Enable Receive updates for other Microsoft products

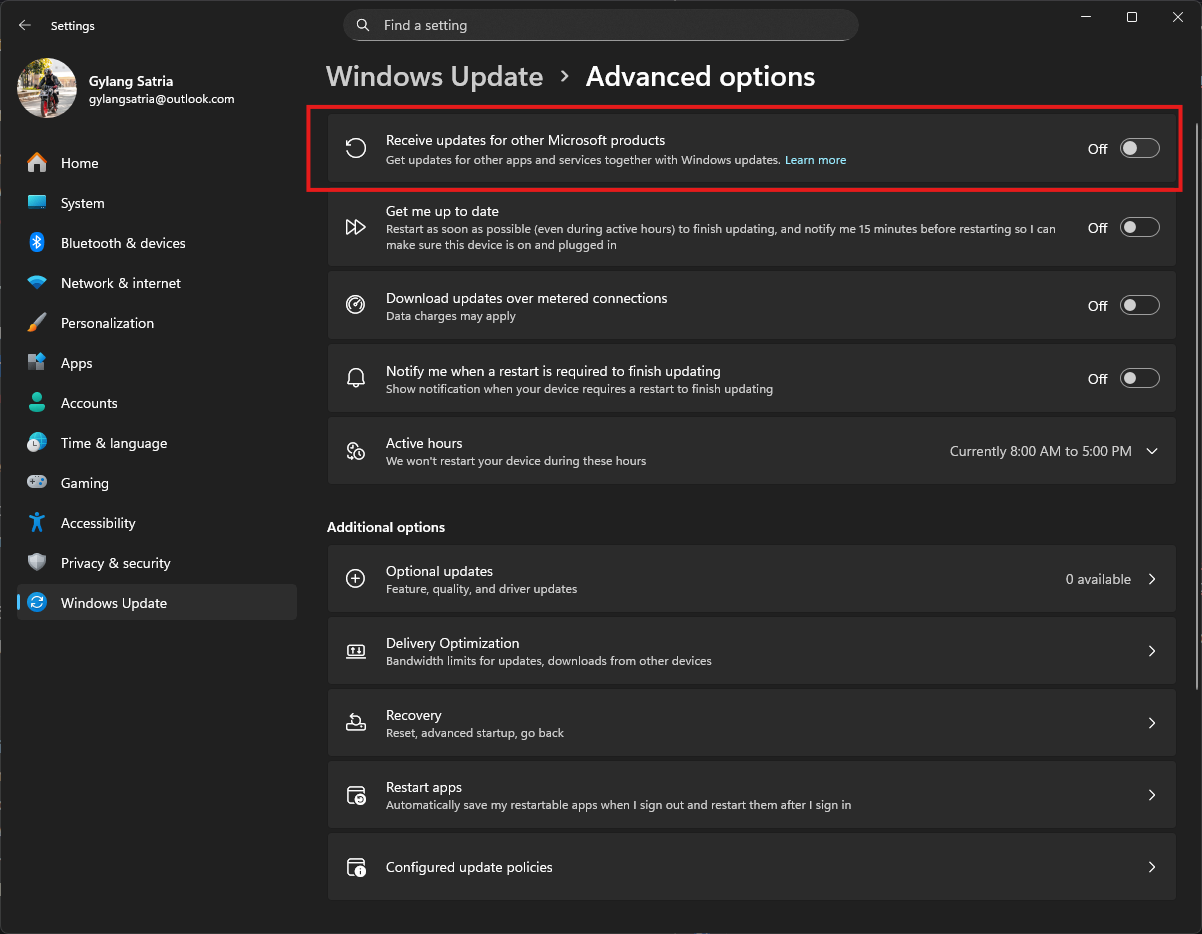click(x=1139, y=149)
